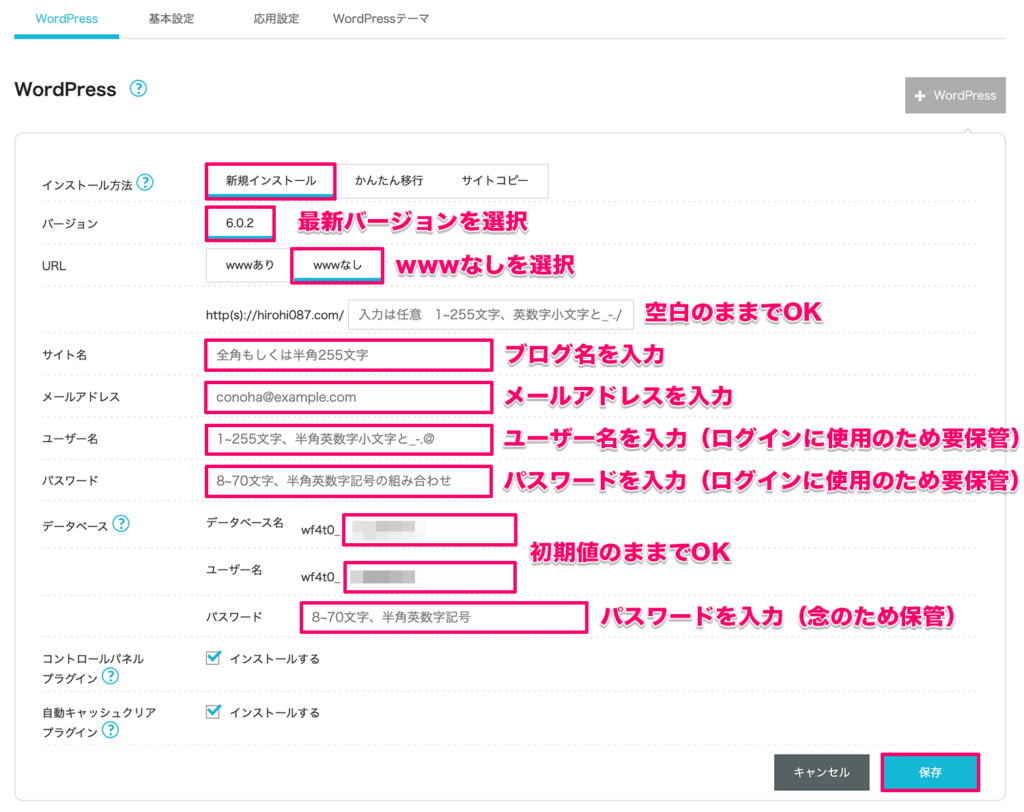Click the サイト名 row label

(64, 355)
